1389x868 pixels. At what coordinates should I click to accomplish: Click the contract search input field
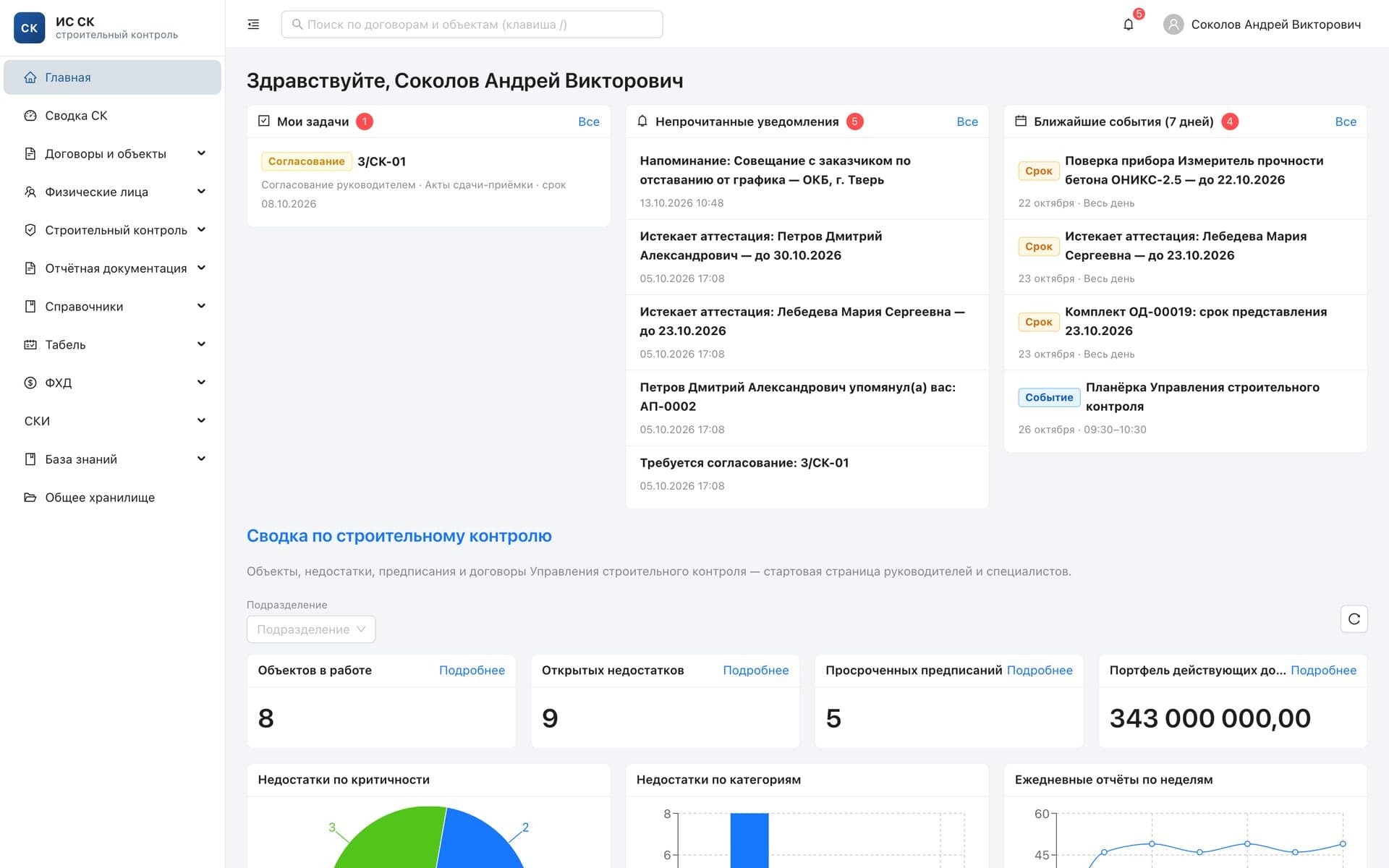(x=472, y=25)
